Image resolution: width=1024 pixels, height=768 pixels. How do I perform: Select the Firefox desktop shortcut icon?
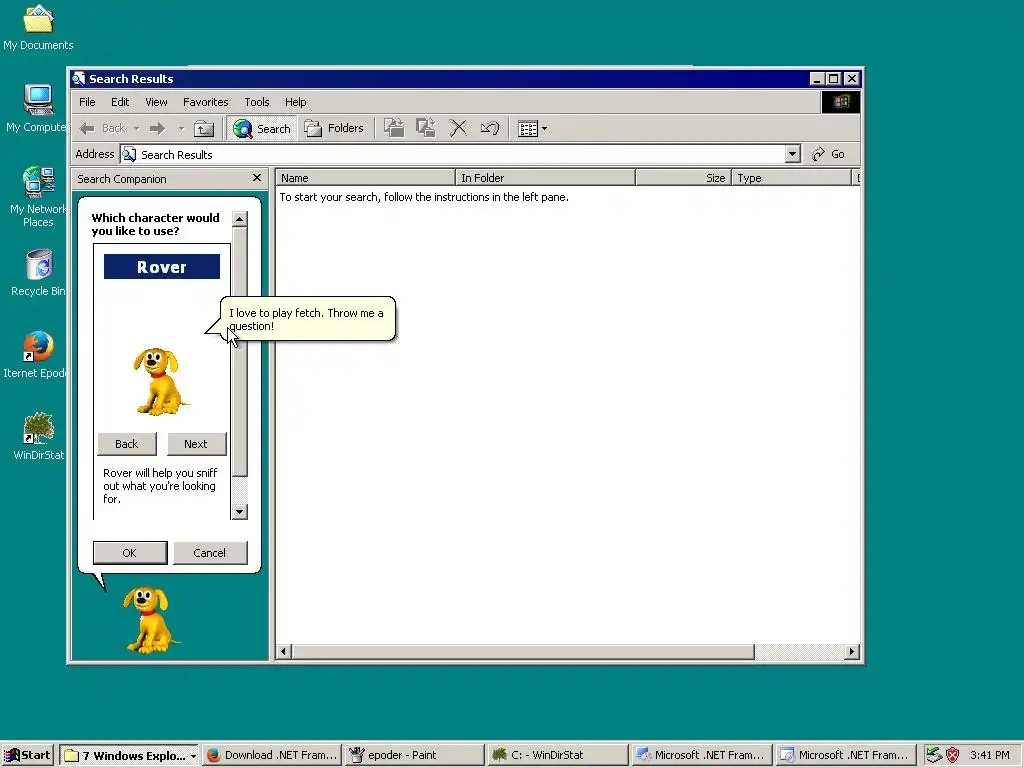coord(38,356)
